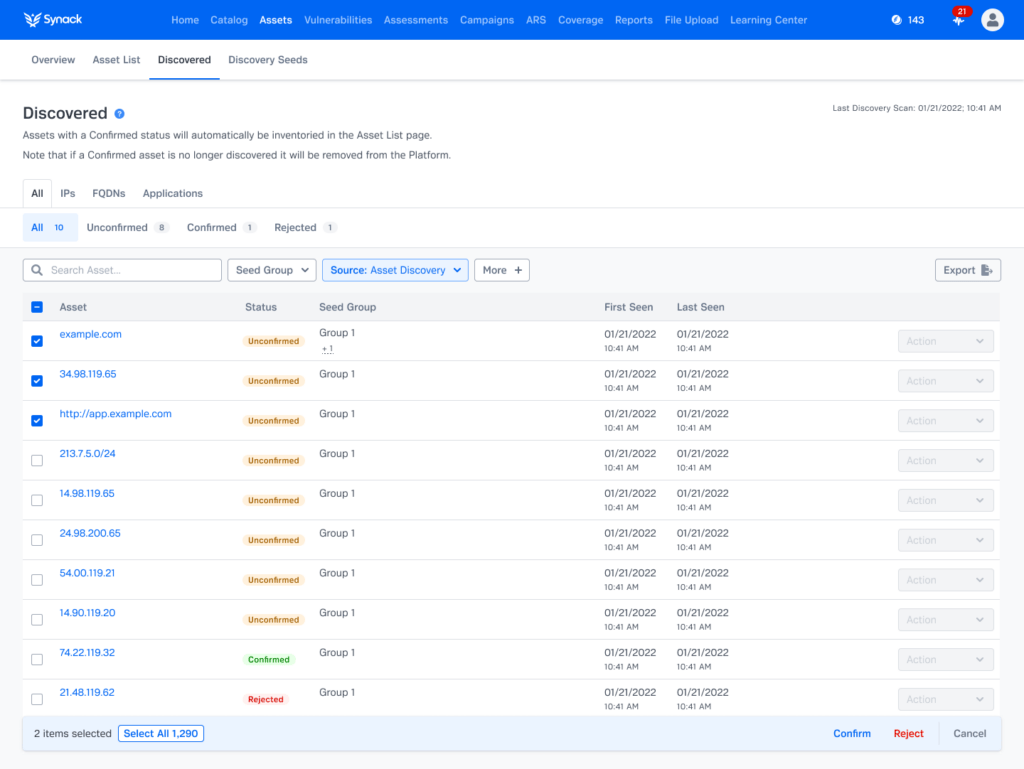Click the Confirm button in selection bar
This screenshot has width=1024, height=769.
[x=851, y=733]
